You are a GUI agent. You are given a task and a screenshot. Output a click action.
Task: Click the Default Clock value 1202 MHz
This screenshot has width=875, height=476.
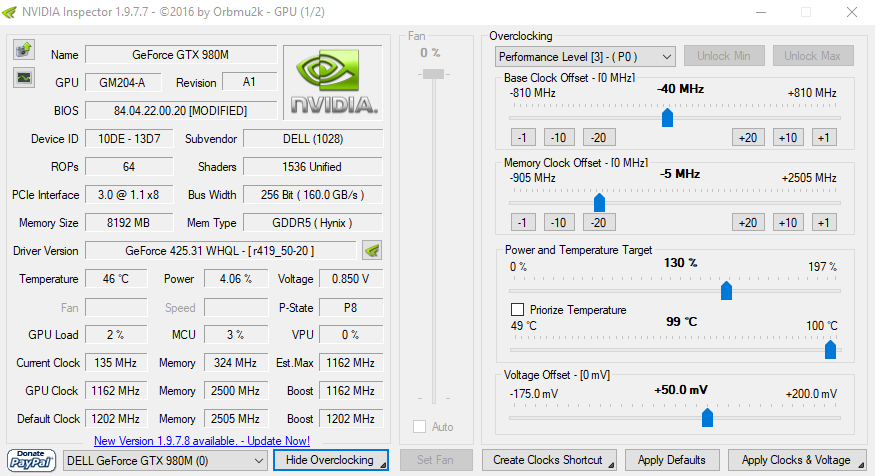[x=116, y=419]
